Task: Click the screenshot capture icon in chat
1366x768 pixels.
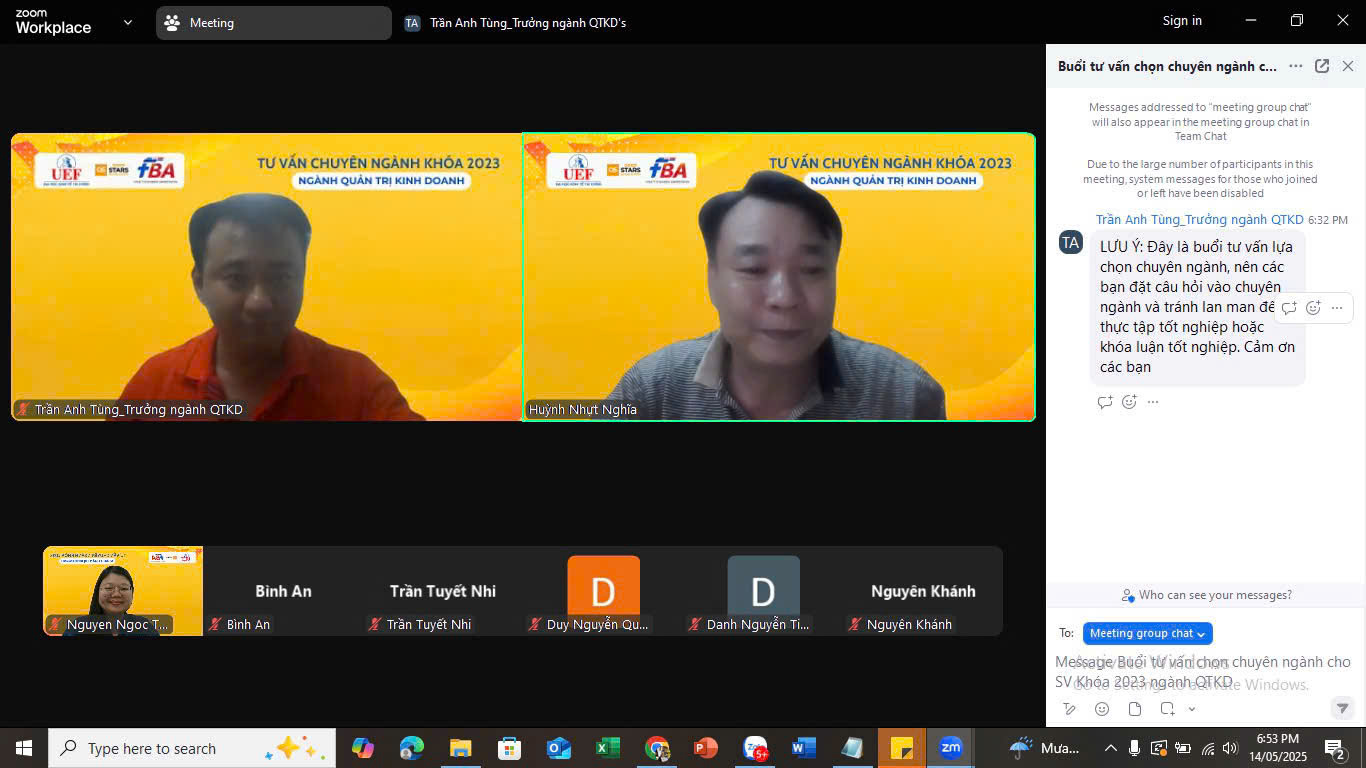Action: click(1167, 709)
